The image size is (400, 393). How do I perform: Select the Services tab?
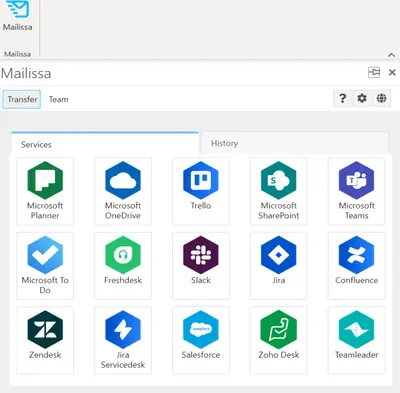click(x=105, y=143)
